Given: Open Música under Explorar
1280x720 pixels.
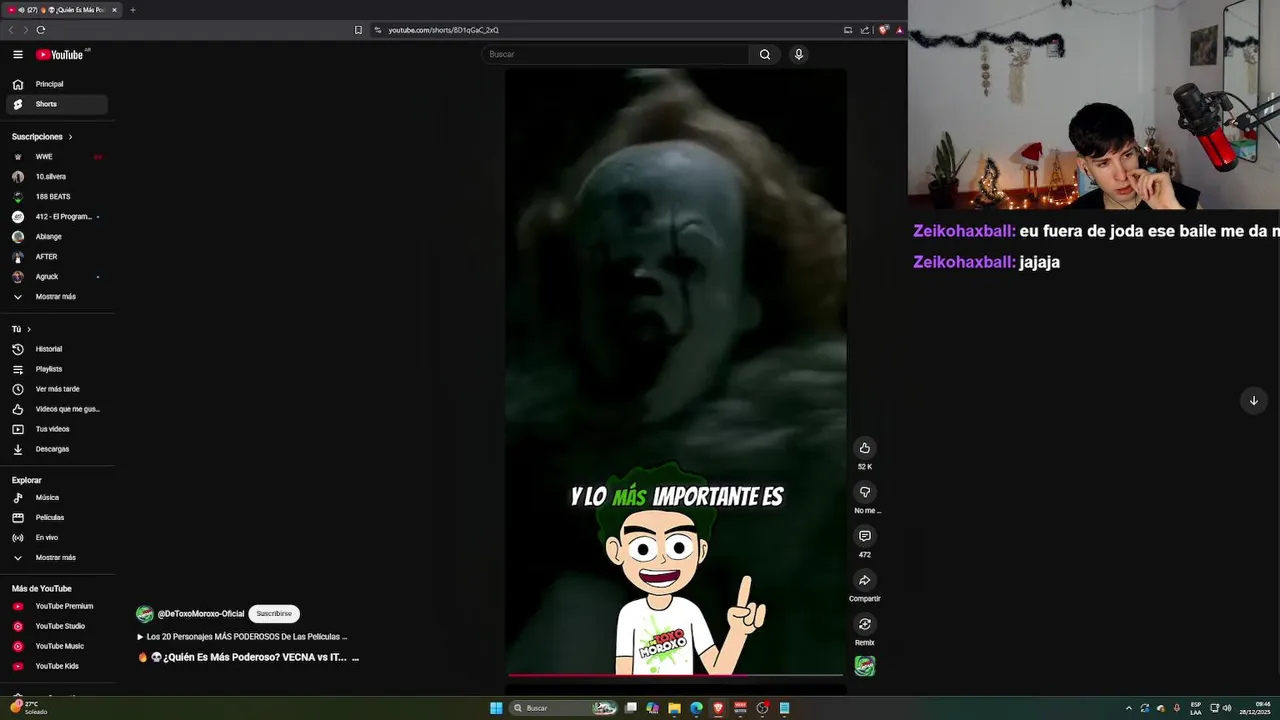Looking at the screenshot, I should (x=57, y=497).
